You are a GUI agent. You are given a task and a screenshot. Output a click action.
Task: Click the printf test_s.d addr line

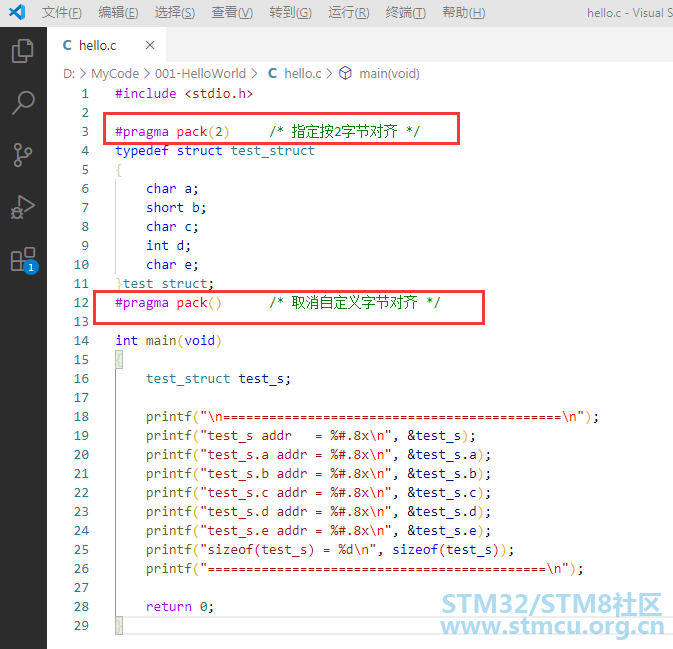(x=318, y=512)
